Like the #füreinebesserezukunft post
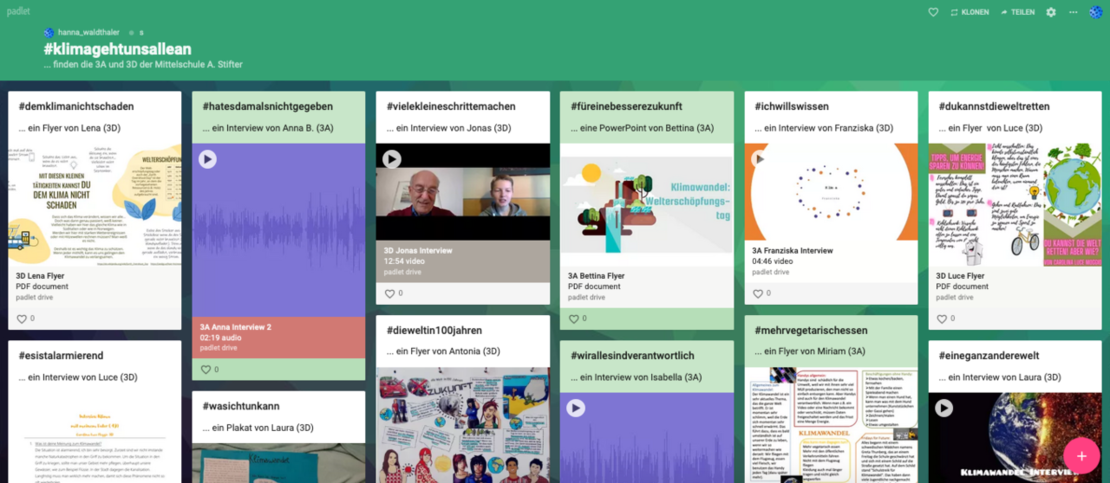This screenshot has height=483, width=1110. 573,319
